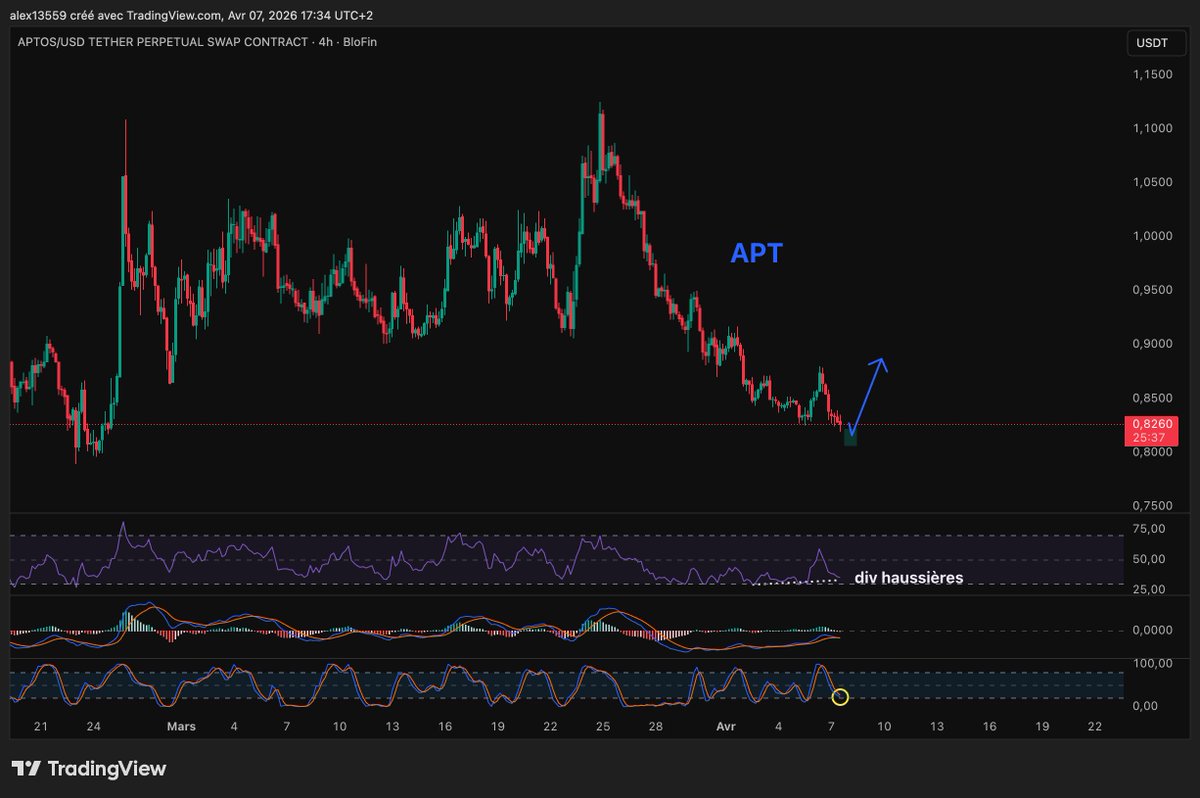Click the 75,00 RSI scale value
This screenshot has height=798, width=1200.
pyautogui.click(x=1149, y=529)
